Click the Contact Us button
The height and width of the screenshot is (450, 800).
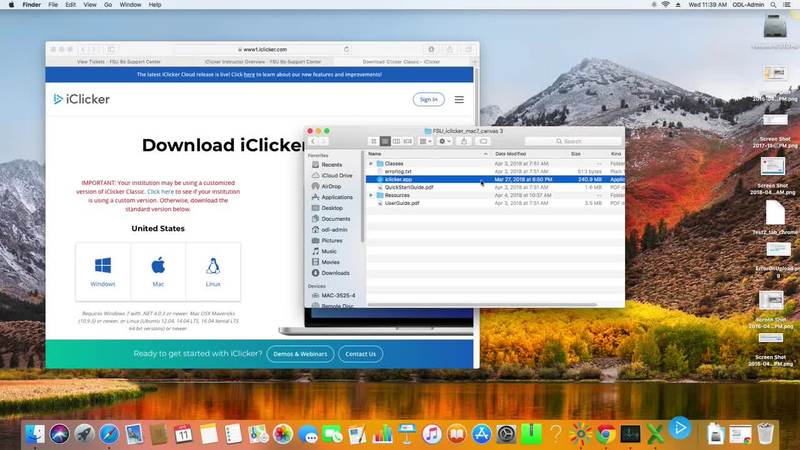click(x=361, y=354)
